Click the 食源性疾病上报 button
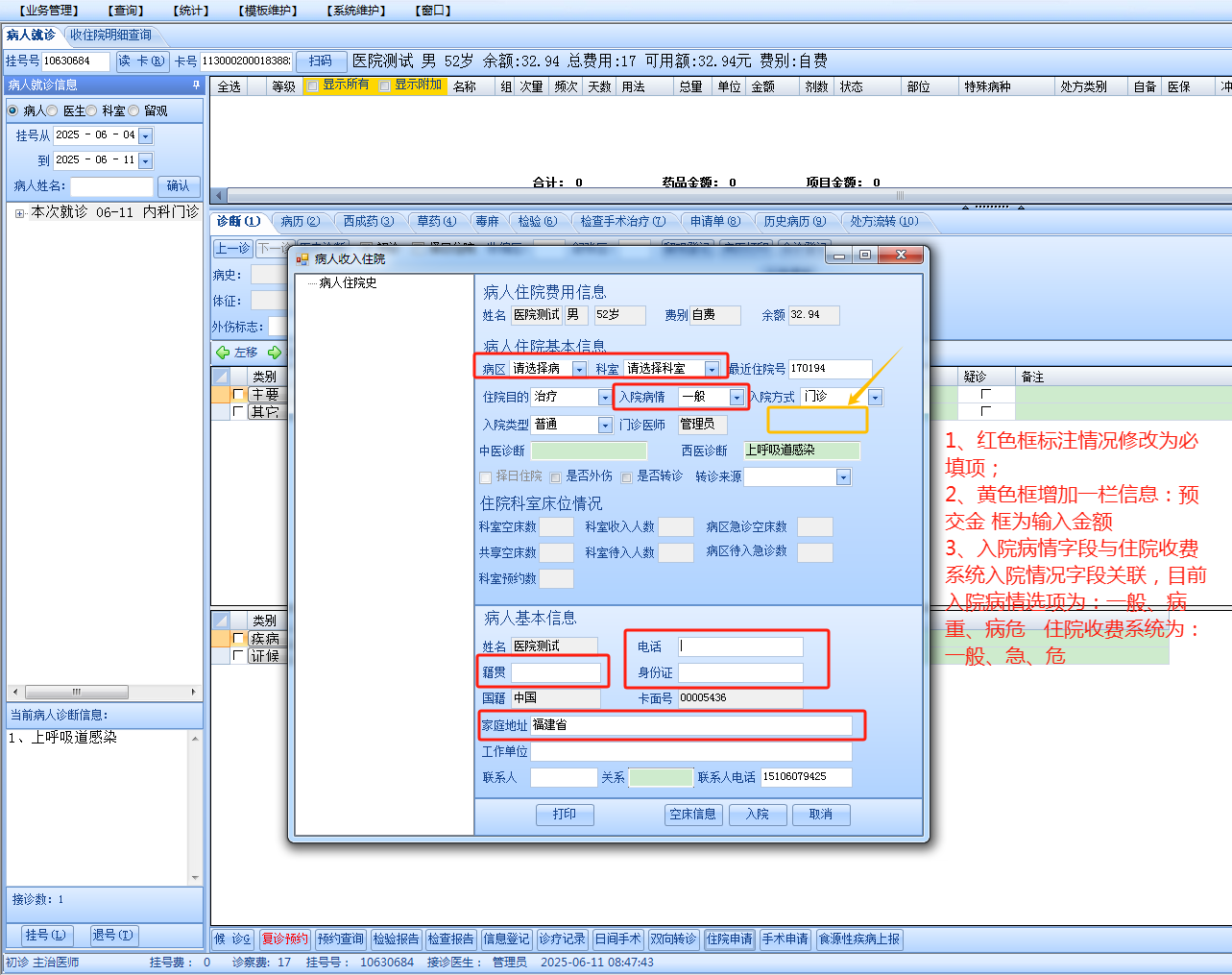The image size is (1232, 975). [859, 939]
